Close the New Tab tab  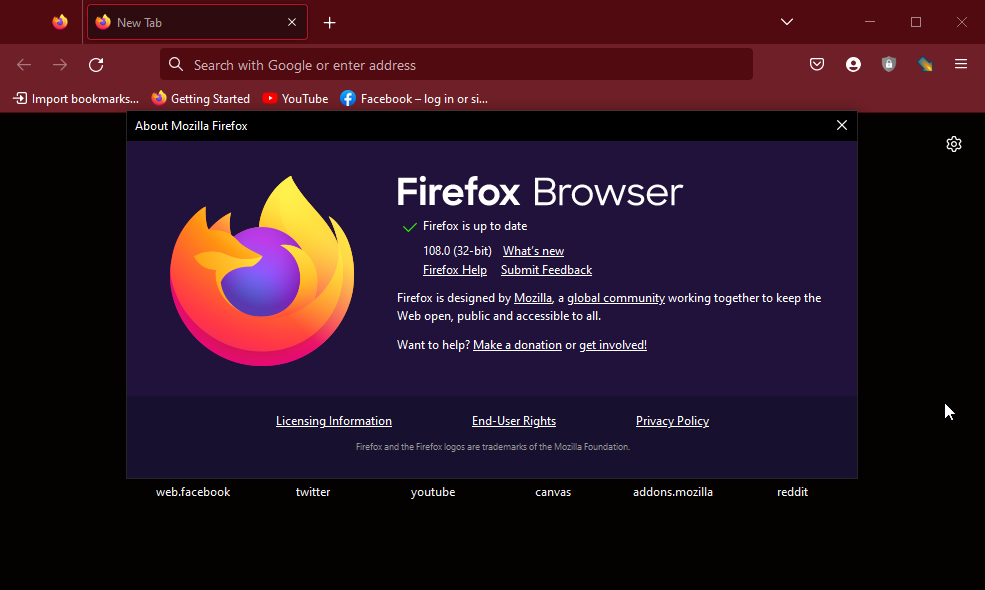point(291,22)
